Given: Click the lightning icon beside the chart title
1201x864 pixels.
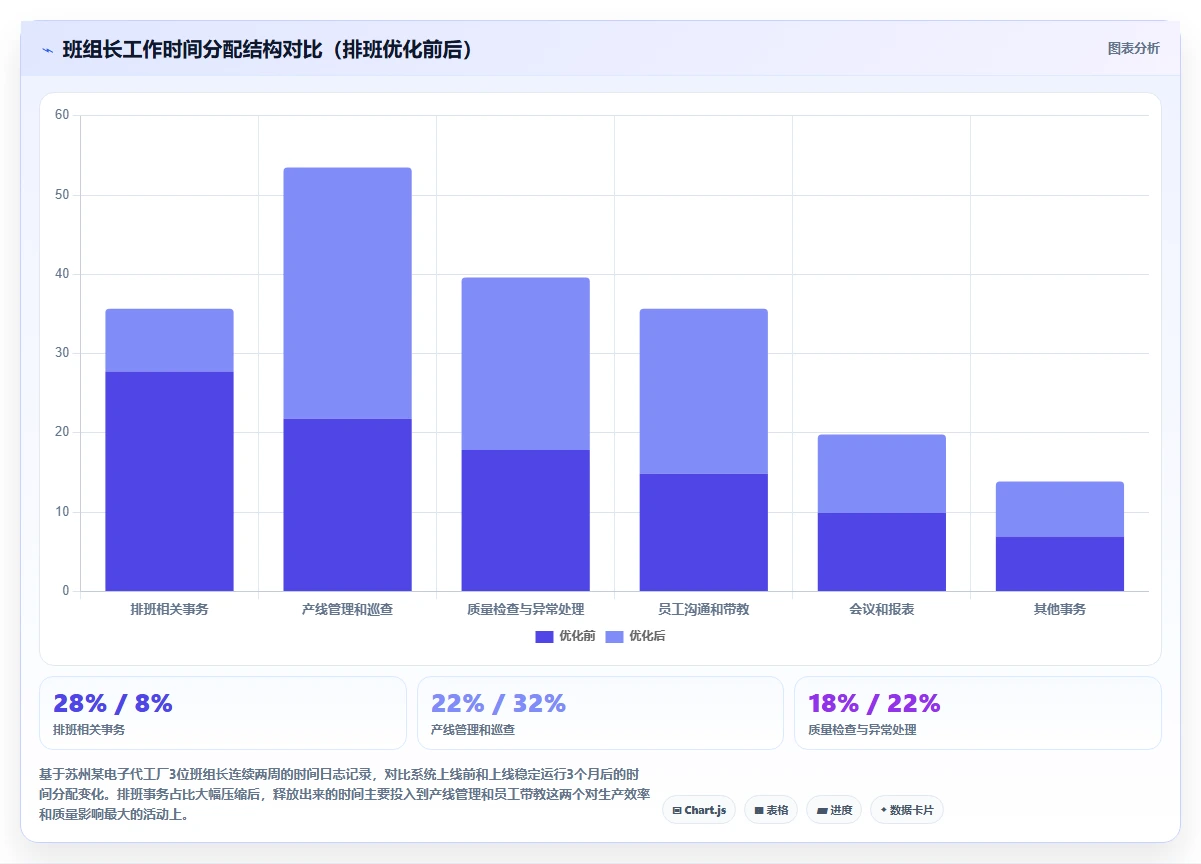Looking at the screenshot, I should click(47, 49).
